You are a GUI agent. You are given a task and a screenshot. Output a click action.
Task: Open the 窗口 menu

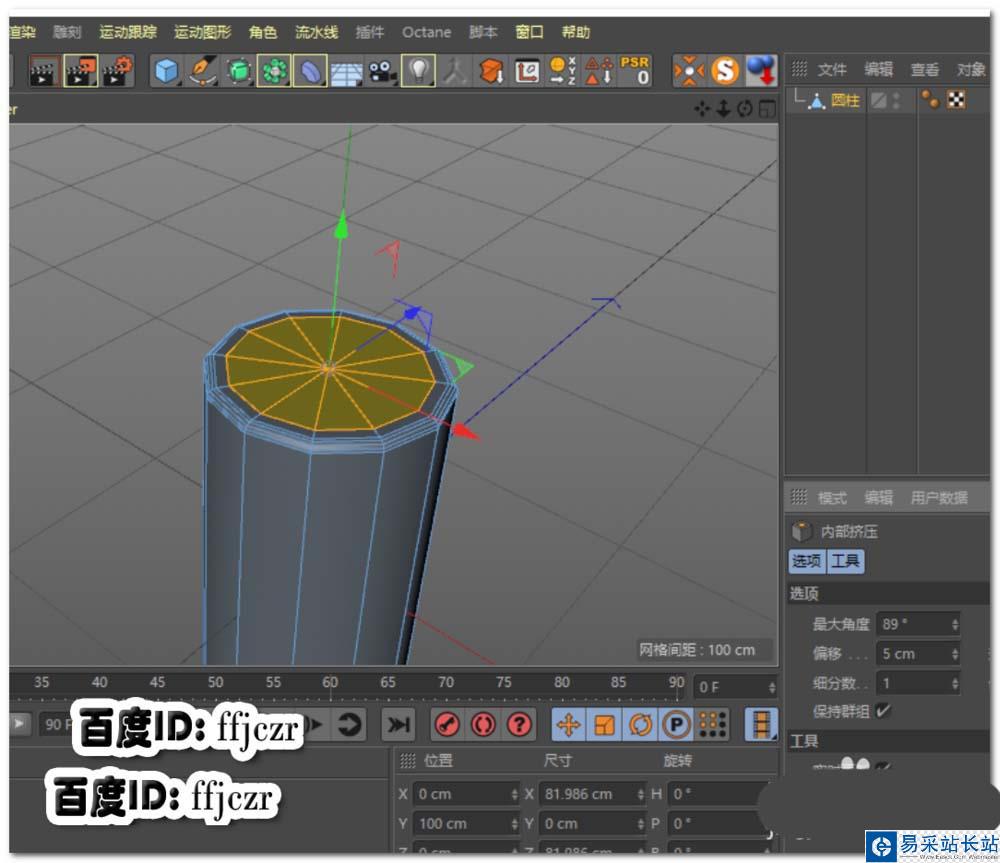click(529, 32)
